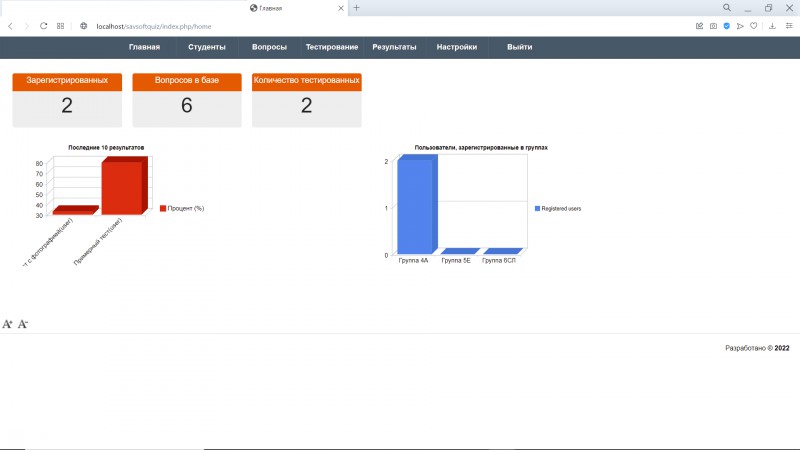The image size is (800, 450).
Task: Click Выйти to log out
Action: click(519, 47)
